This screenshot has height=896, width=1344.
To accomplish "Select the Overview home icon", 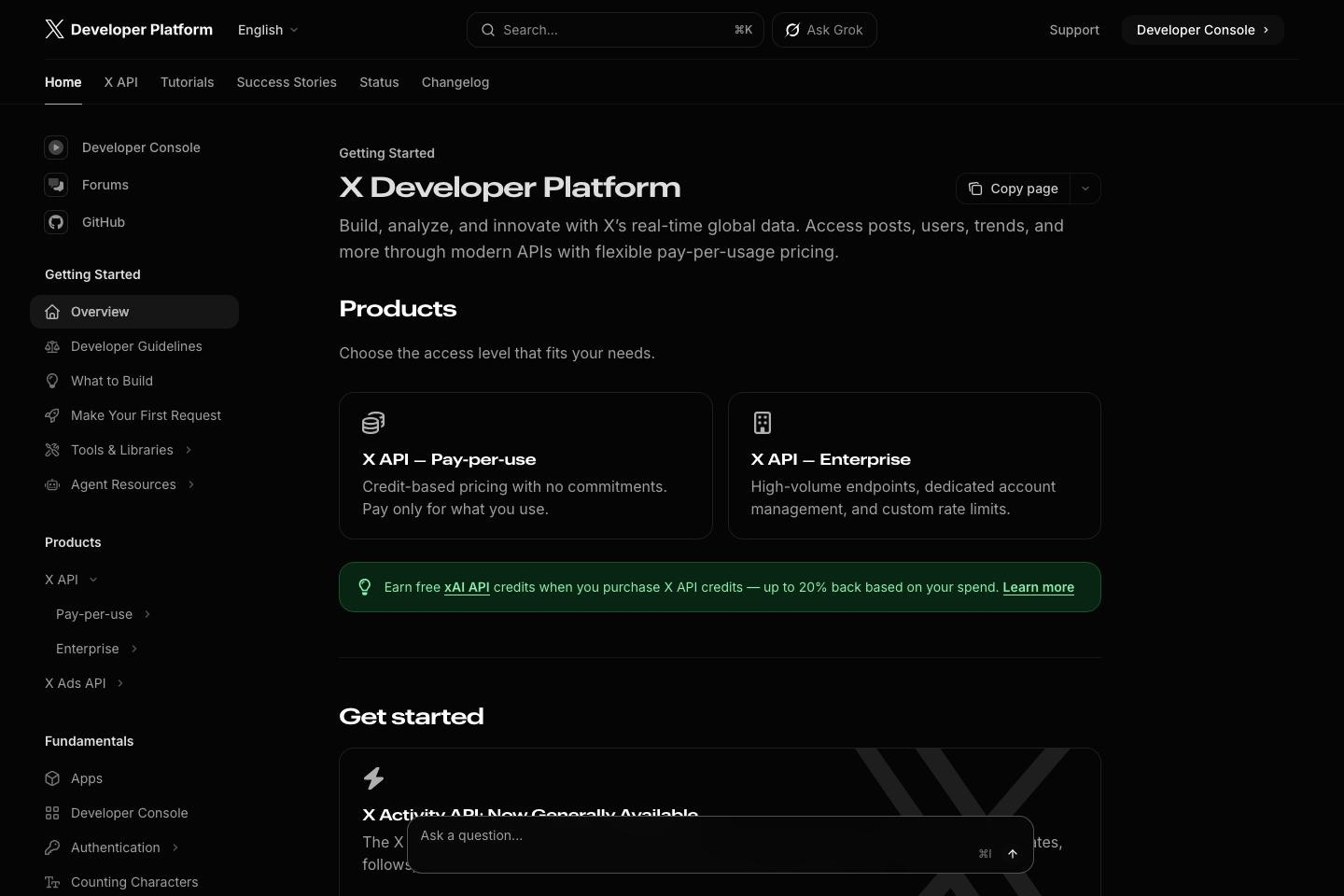I will click(52, 312).
